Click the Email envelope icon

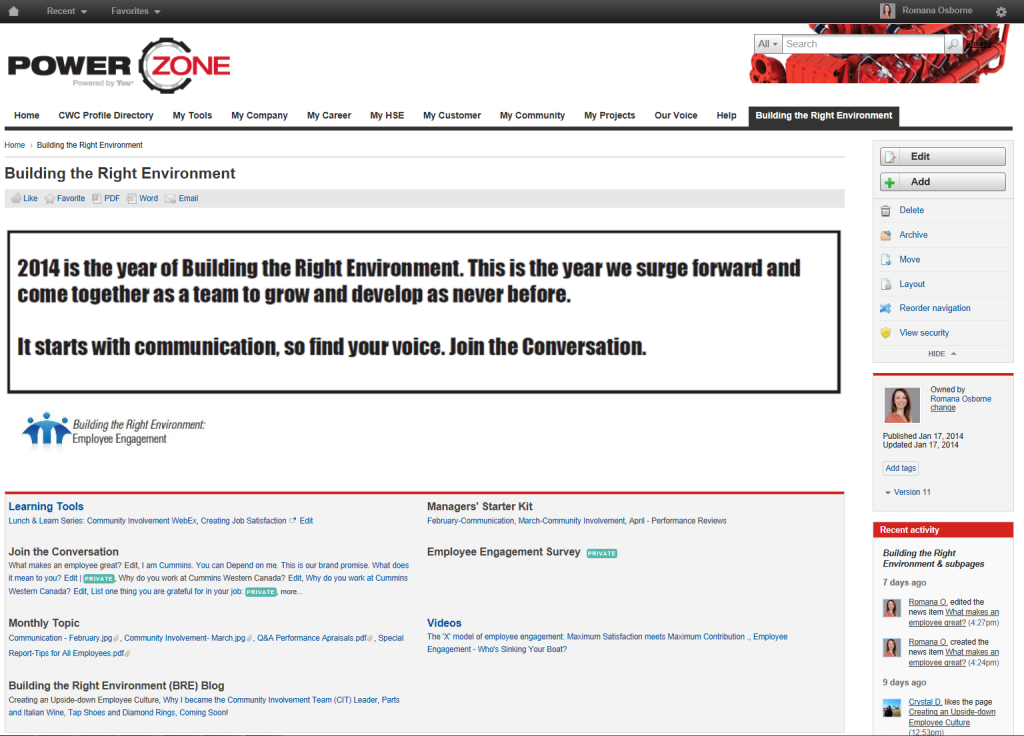click(x=170, y=199)
